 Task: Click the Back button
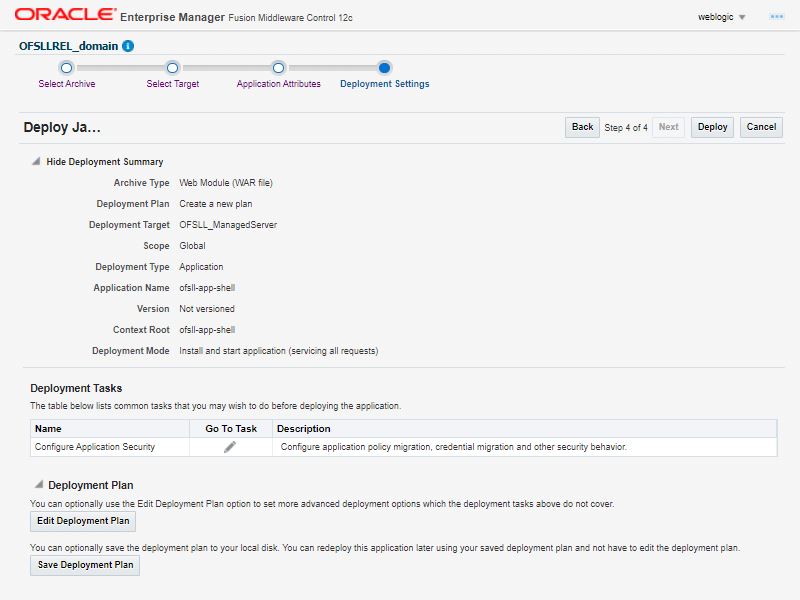pos(582,127)
